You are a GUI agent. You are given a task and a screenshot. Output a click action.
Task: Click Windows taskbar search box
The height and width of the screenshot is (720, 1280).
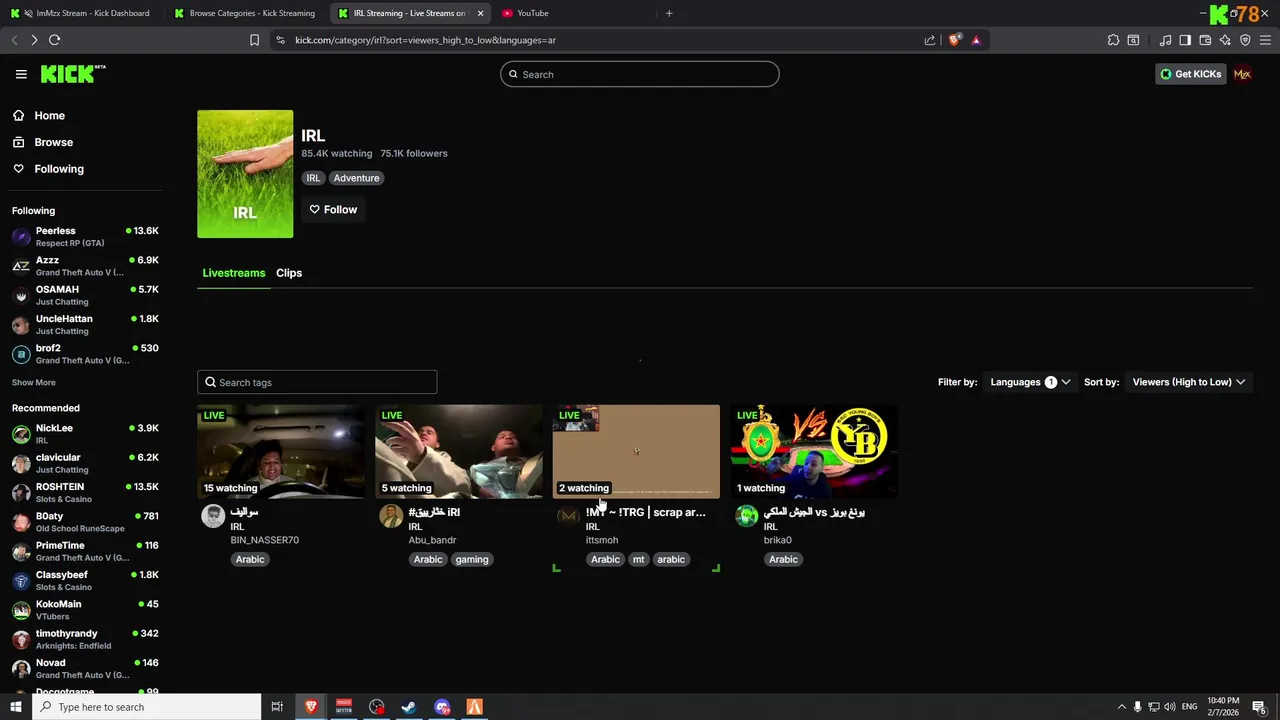click(x=147, y=707)
